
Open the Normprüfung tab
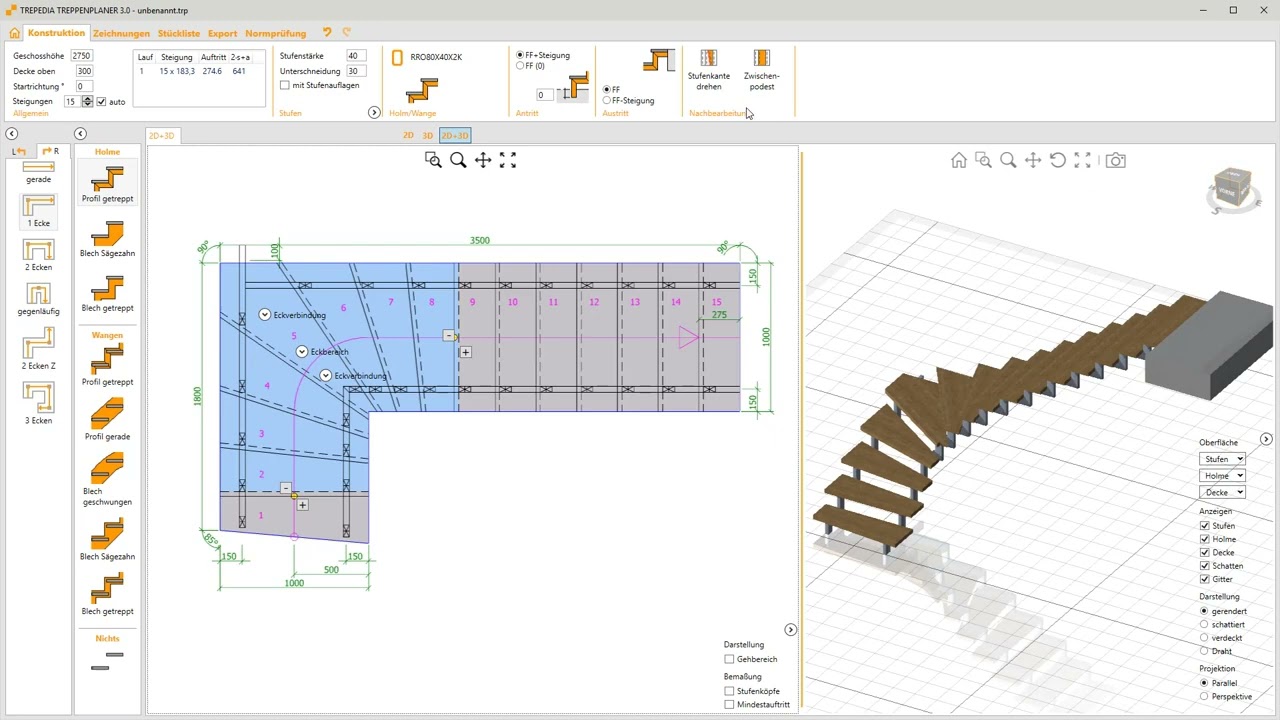(275, 33)
